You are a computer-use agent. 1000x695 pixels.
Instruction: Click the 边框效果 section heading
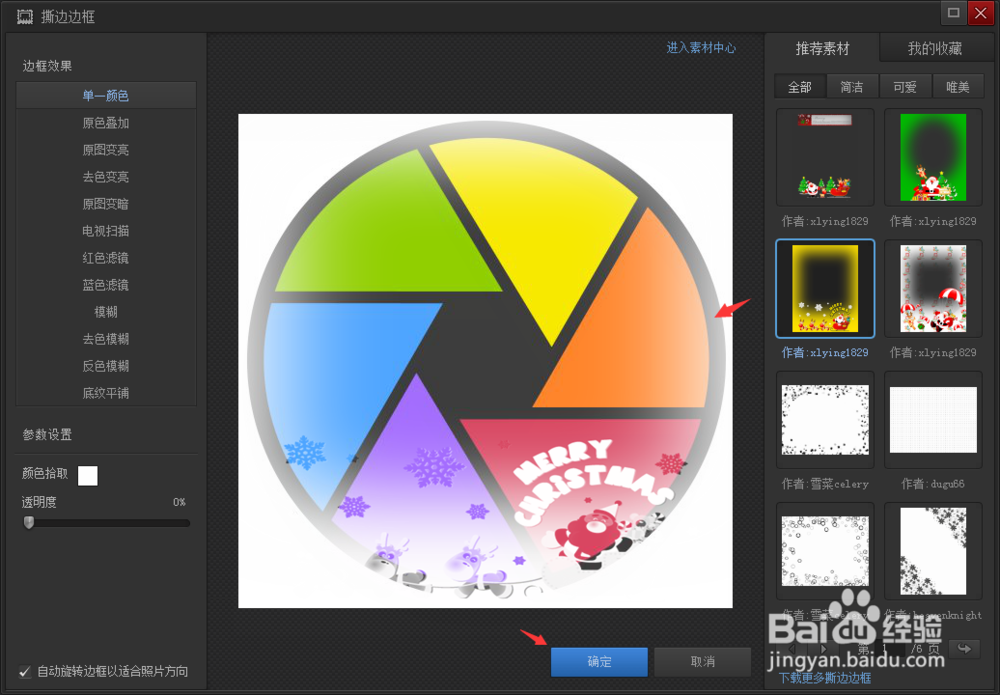pyautogui.click(x=47, y=66)
